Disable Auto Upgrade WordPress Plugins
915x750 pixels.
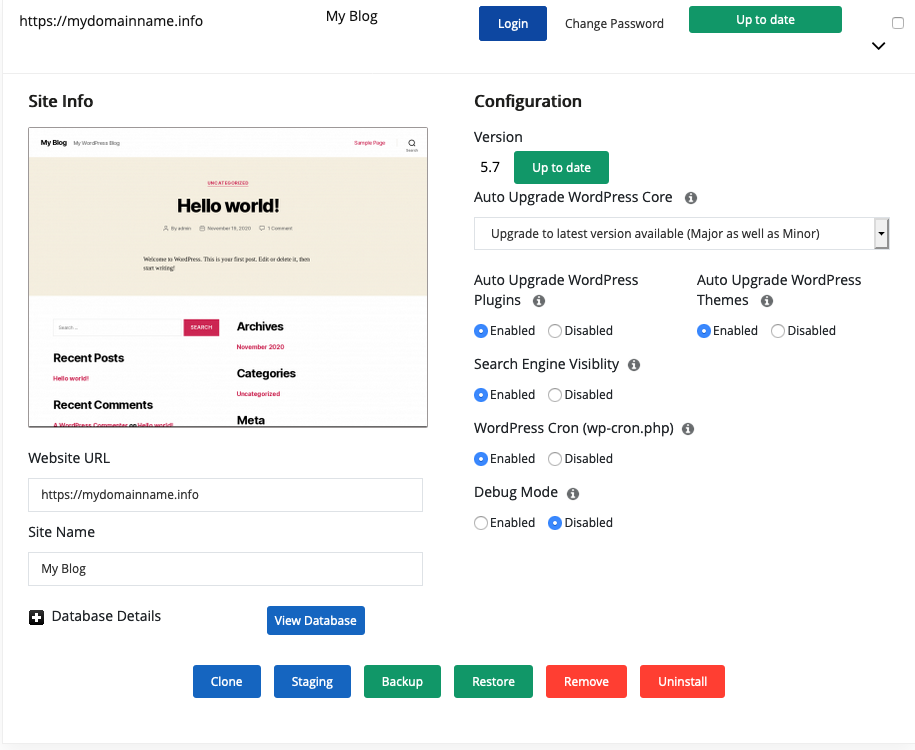point(555,331)
